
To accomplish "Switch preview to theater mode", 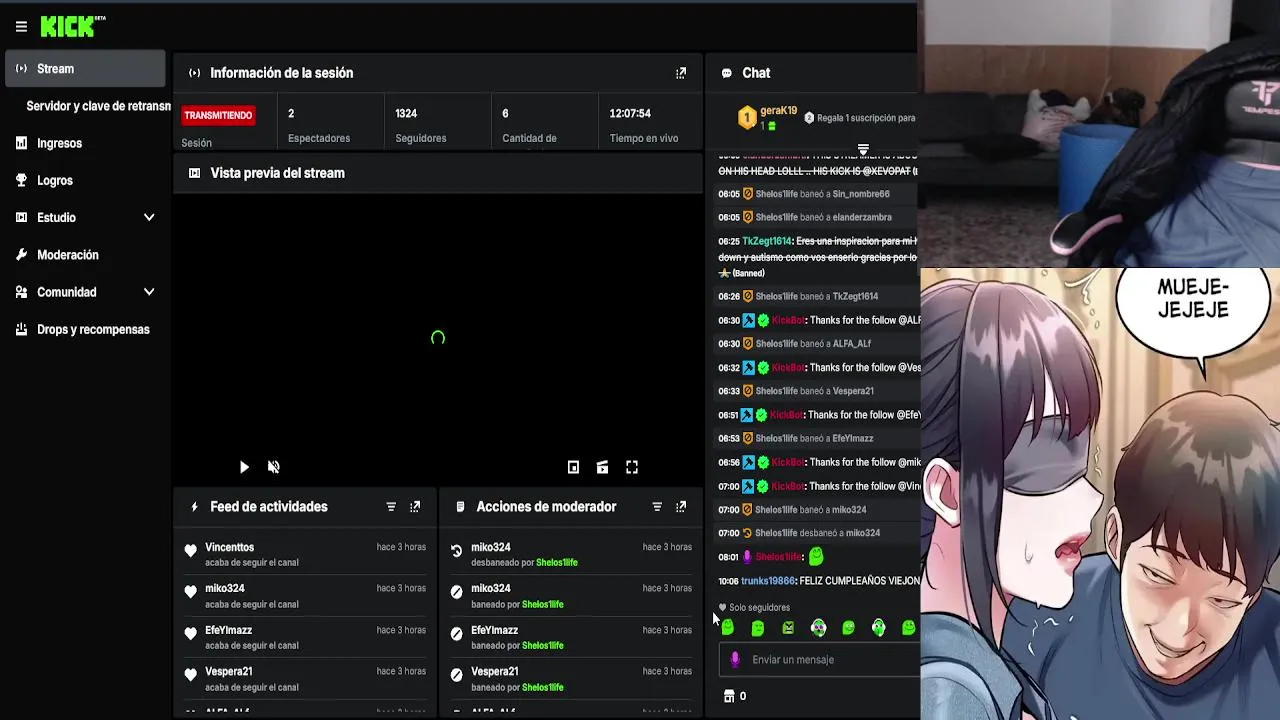I will point(602,467).
